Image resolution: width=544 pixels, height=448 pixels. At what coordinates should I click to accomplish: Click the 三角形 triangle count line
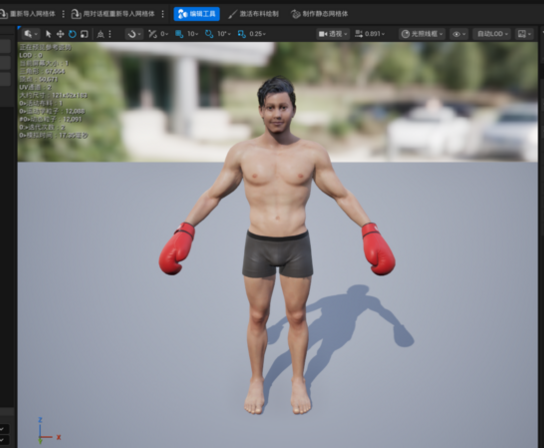(x=42, y=71)
